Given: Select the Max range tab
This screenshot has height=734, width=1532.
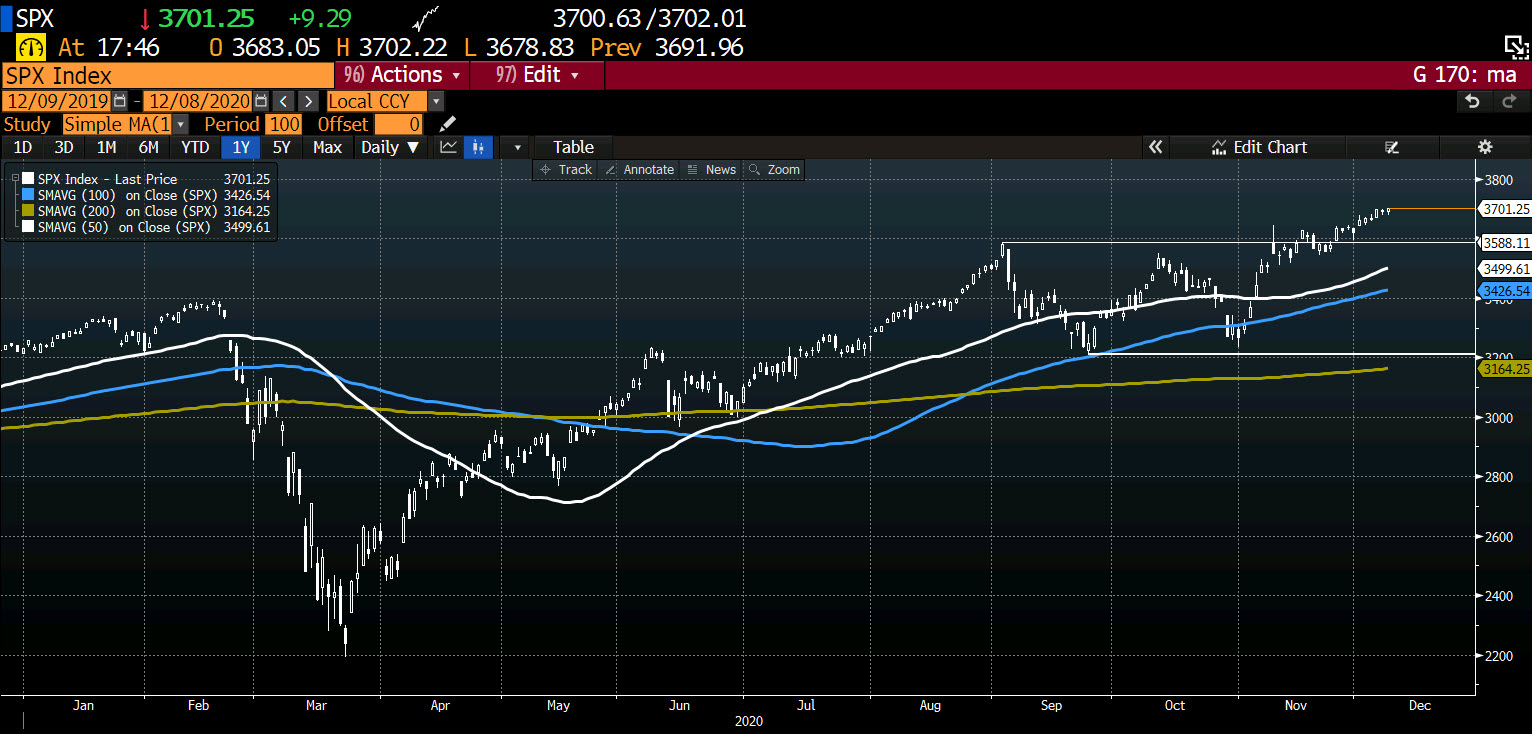Looking at the screenshot, I should click(327, 147).
